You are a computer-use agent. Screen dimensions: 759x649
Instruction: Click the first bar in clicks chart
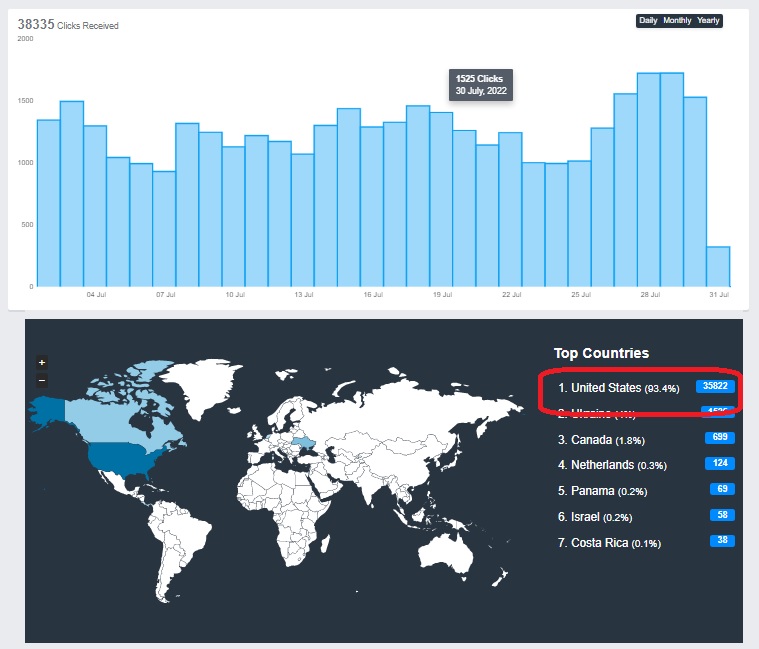48,203
